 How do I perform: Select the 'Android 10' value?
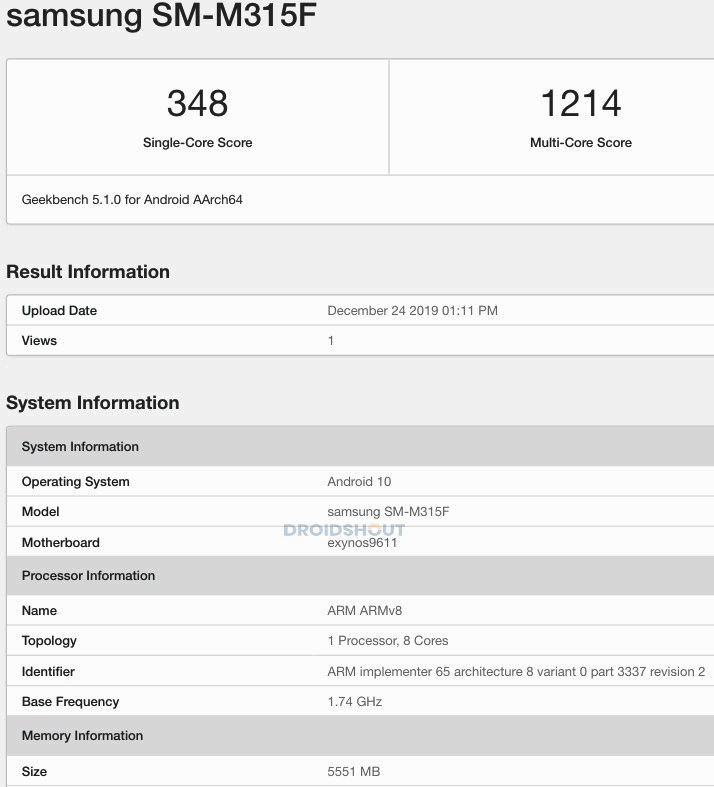(359, 482)
